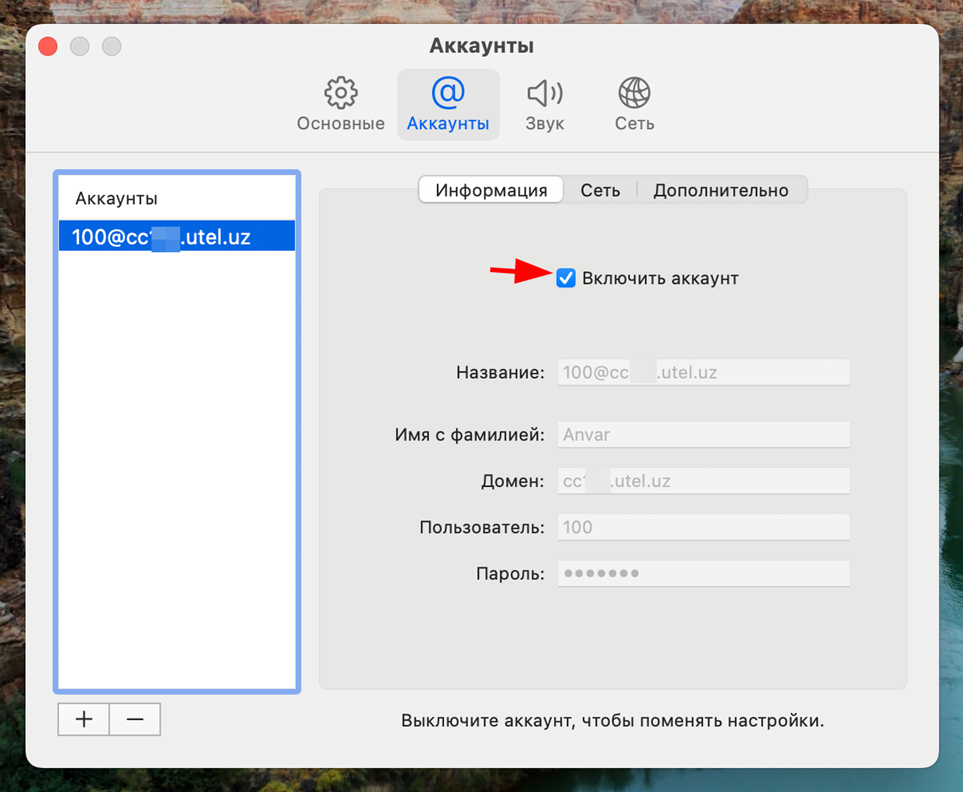Add a new account with plus button
This screenshot has width=963, height=792.
point(84,719)
